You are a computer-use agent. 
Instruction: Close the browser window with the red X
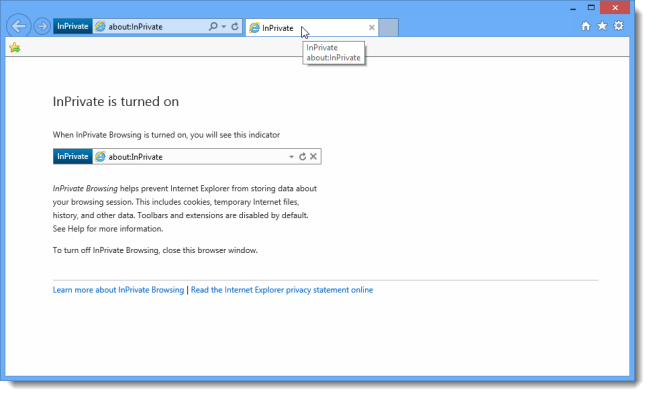click(x=615, y=7)
